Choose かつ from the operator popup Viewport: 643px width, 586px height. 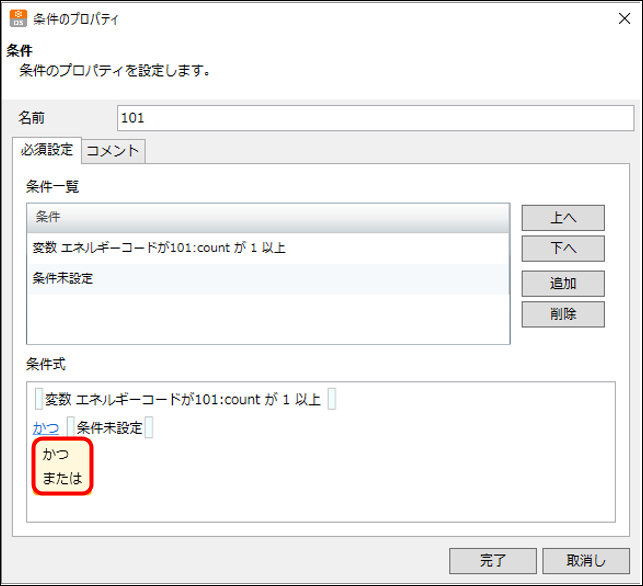56,455
